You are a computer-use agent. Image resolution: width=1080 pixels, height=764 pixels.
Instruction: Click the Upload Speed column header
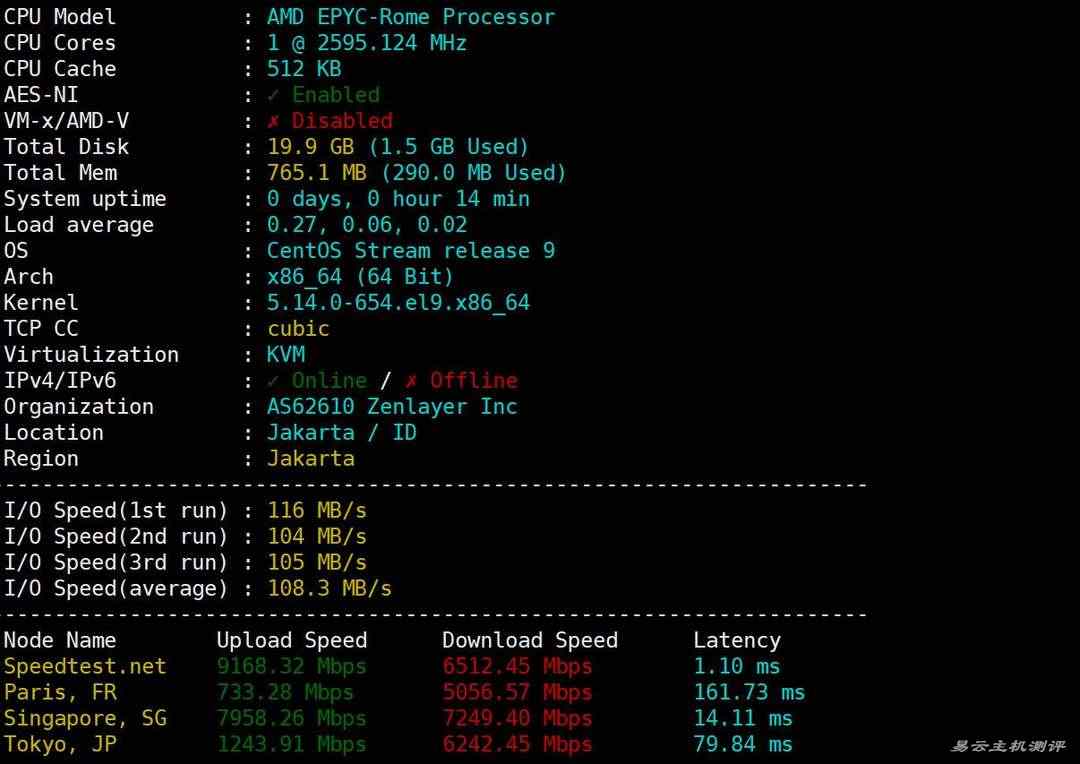[x=292, y=641]
